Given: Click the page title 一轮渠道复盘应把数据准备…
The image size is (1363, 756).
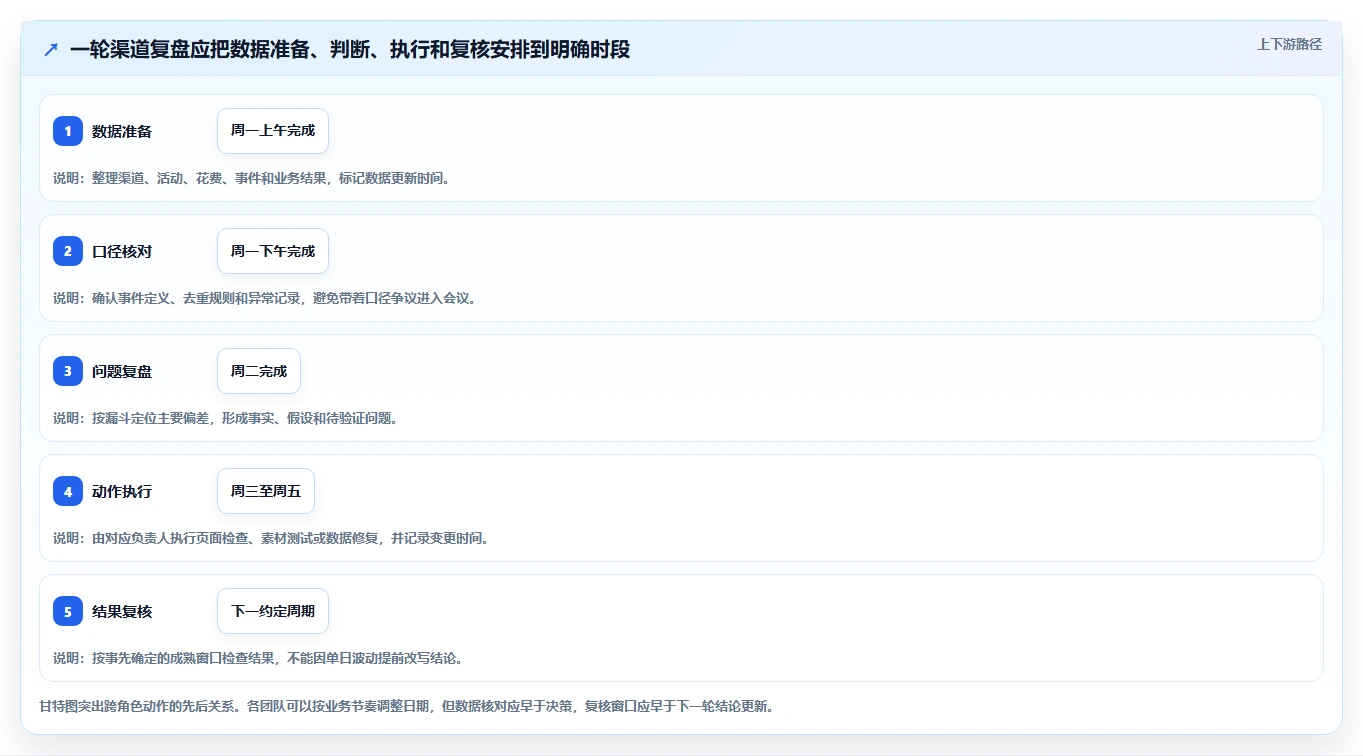Looking at the screenshot, I should pos(350,50).
